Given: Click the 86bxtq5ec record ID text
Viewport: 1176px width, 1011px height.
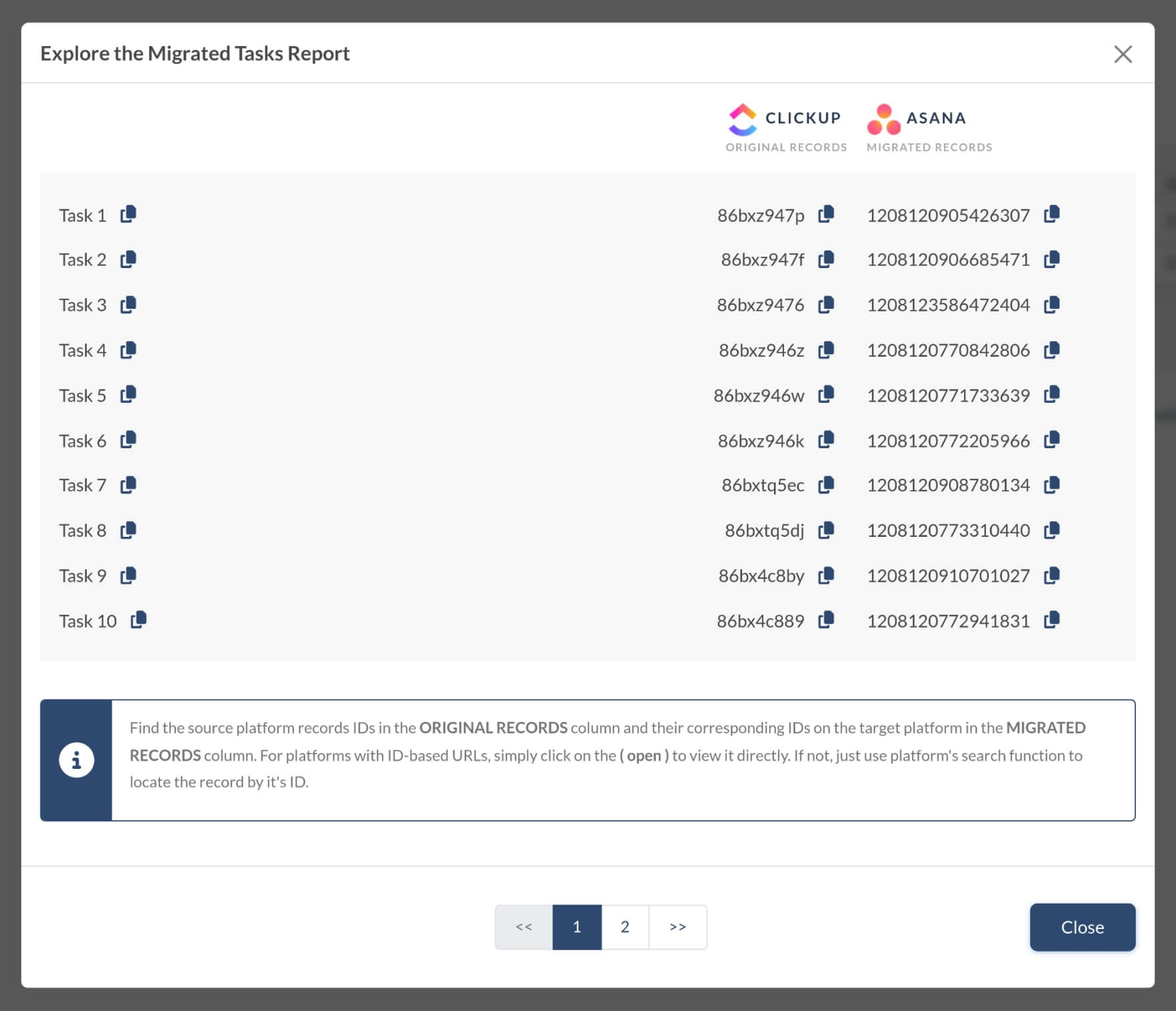Looking at the screenshot, I should pos(763,485).
